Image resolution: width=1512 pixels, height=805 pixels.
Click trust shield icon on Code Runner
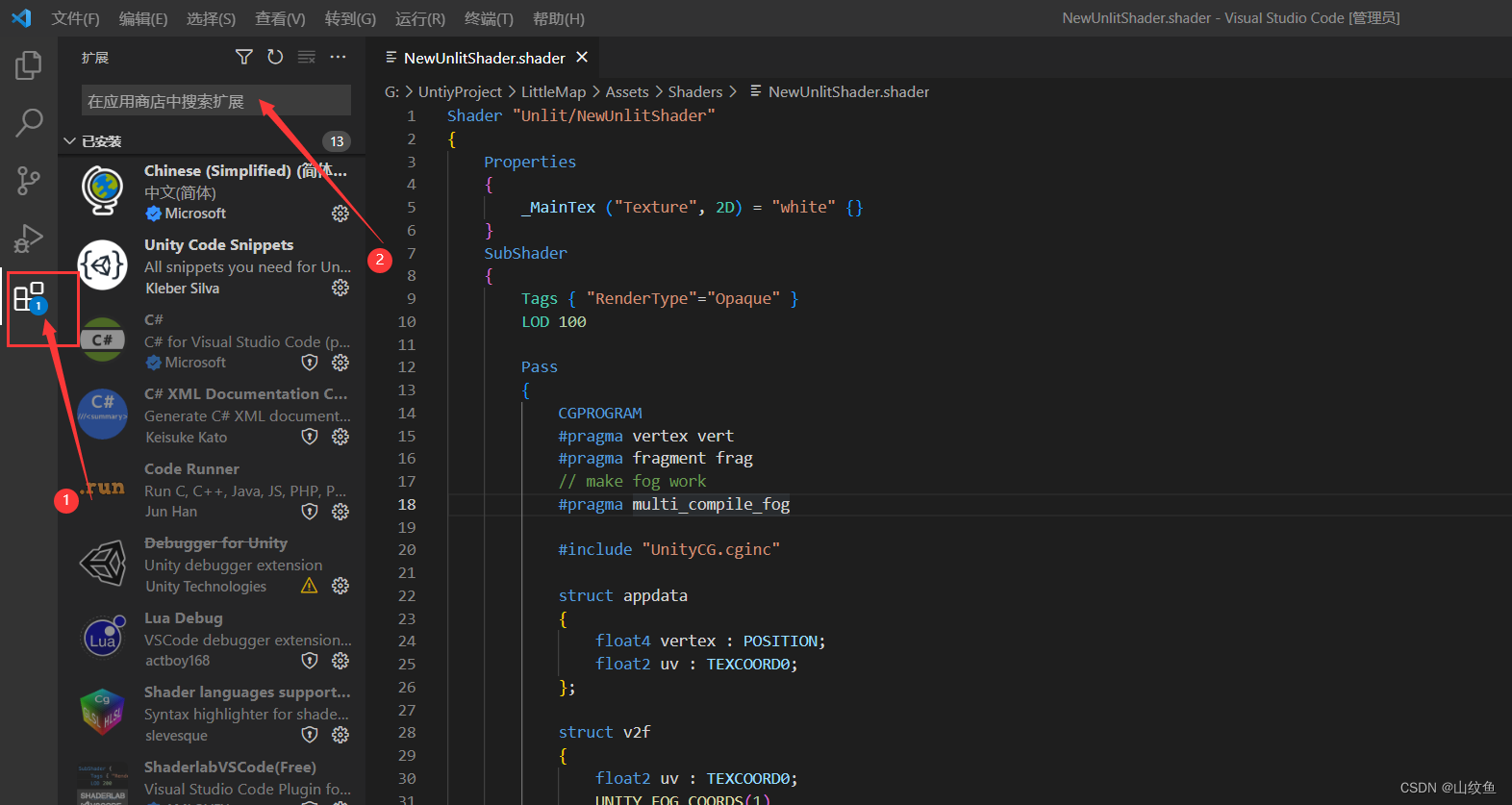click(x=310, y=512)
